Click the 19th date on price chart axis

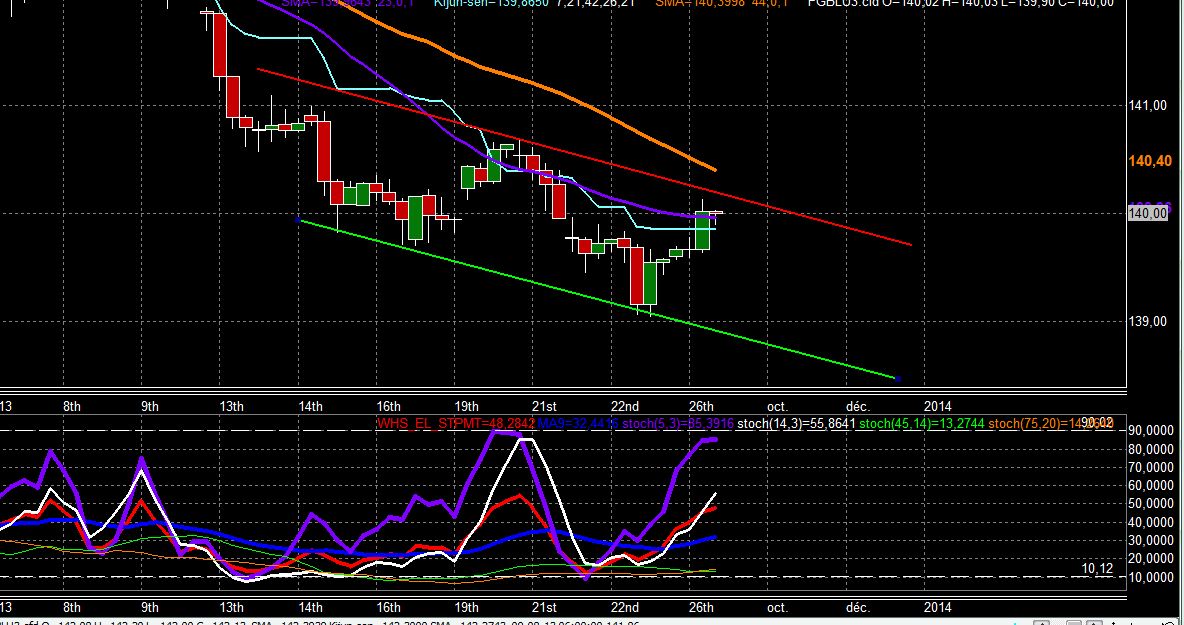click(x=466, y=406)
